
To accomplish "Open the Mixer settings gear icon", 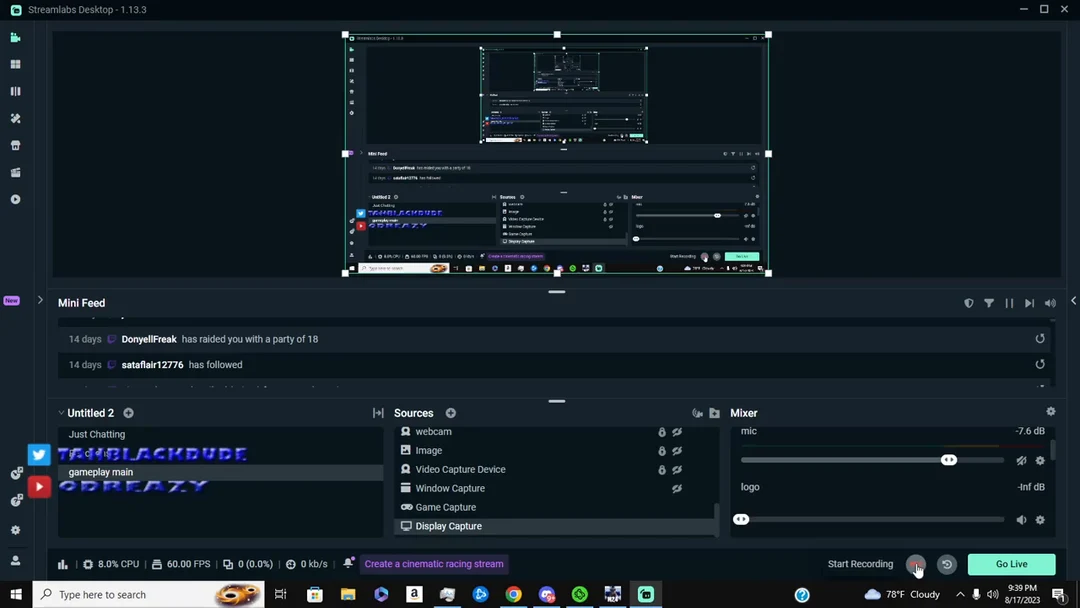I will [x=1050, y=411].
